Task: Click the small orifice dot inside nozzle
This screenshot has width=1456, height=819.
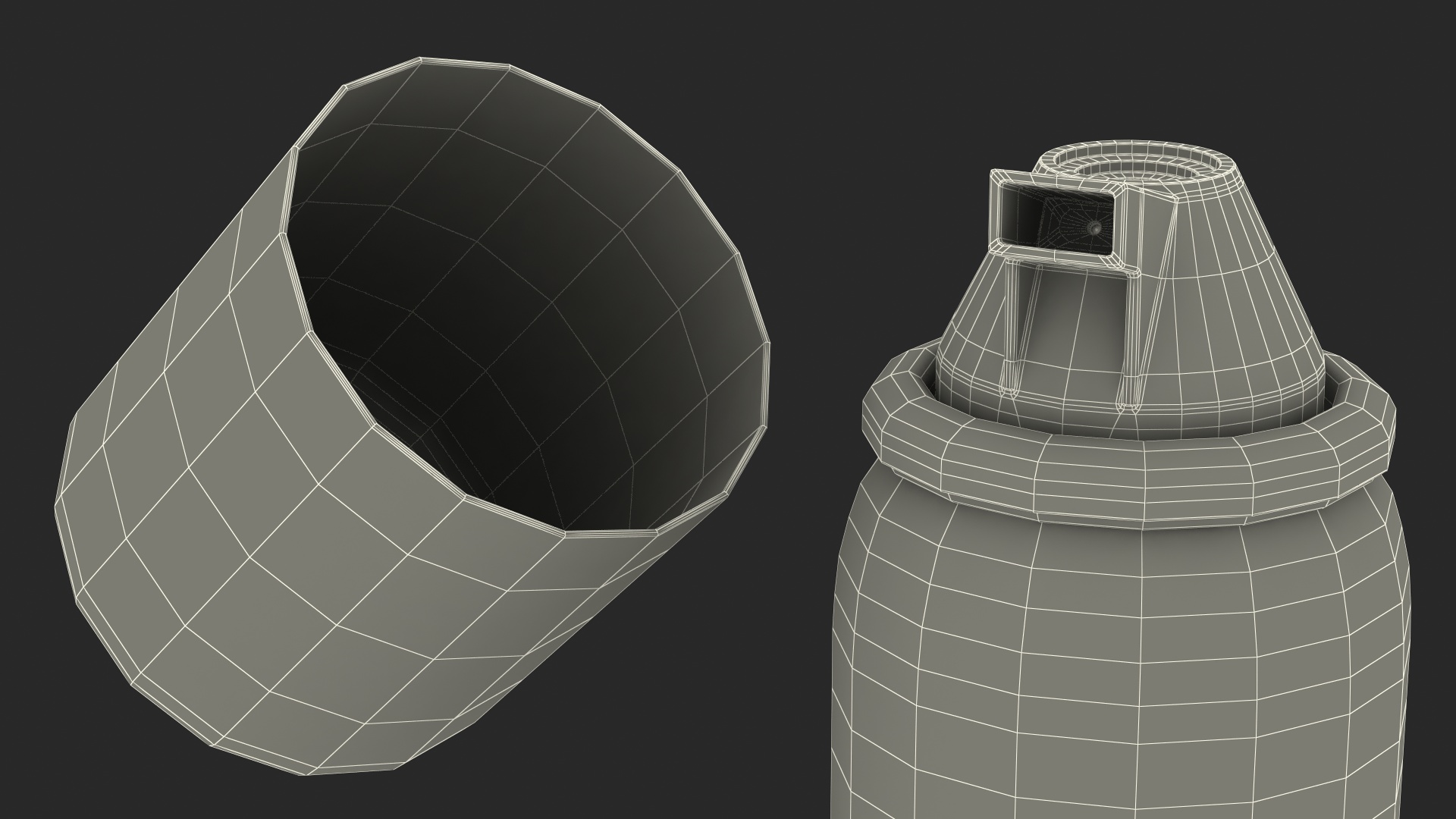Action: point(1094,227)
